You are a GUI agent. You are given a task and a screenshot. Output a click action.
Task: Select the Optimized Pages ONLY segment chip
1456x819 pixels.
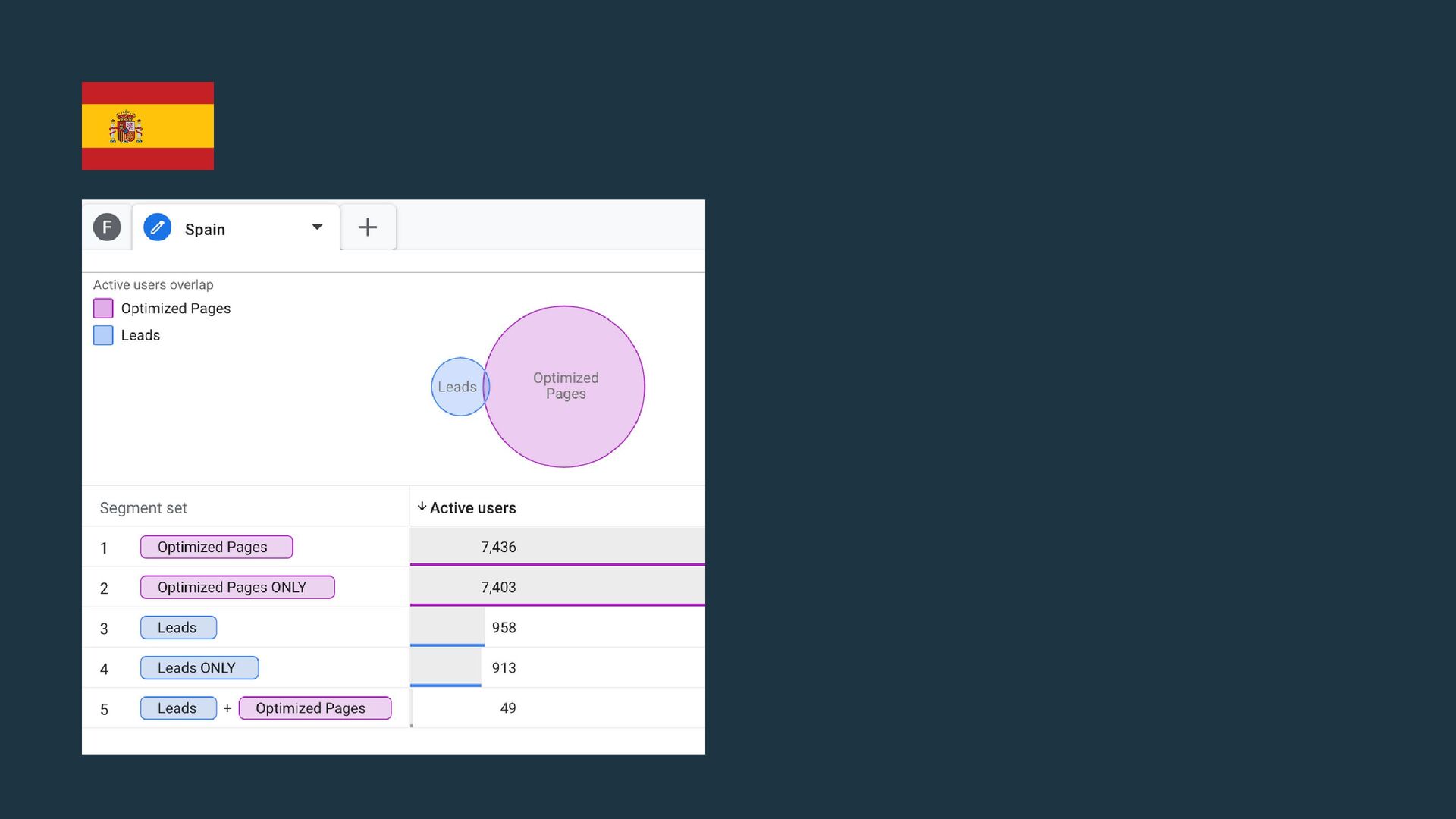pyautogui.click(x=237, y=587)
